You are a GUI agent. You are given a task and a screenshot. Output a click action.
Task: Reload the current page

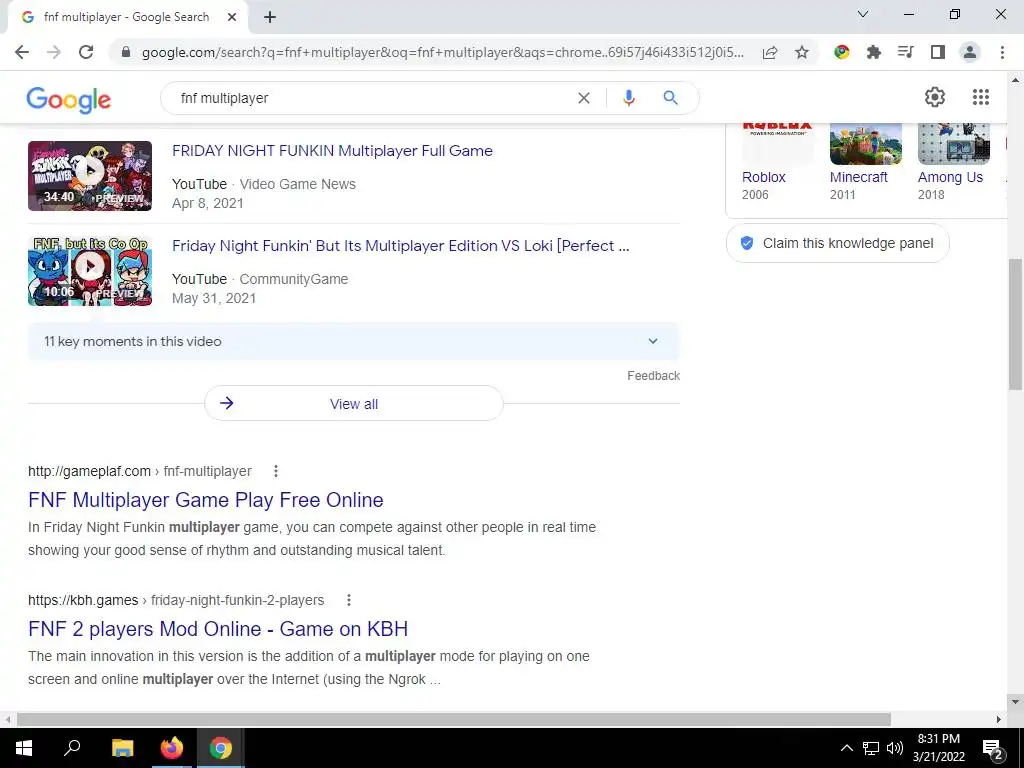click(x=86, y=52)
